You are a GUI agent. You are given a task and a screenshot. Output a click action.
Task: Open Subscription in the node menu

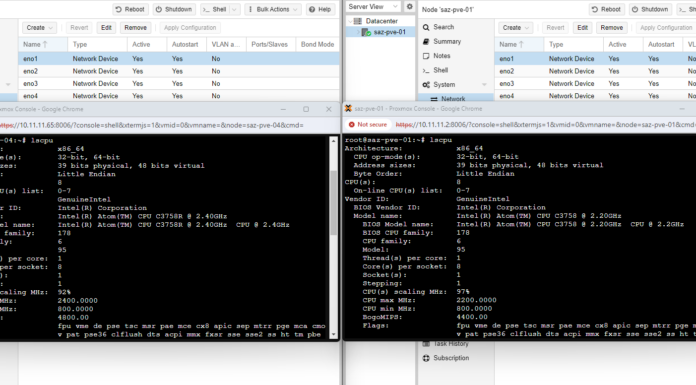[x=451, y=358]
